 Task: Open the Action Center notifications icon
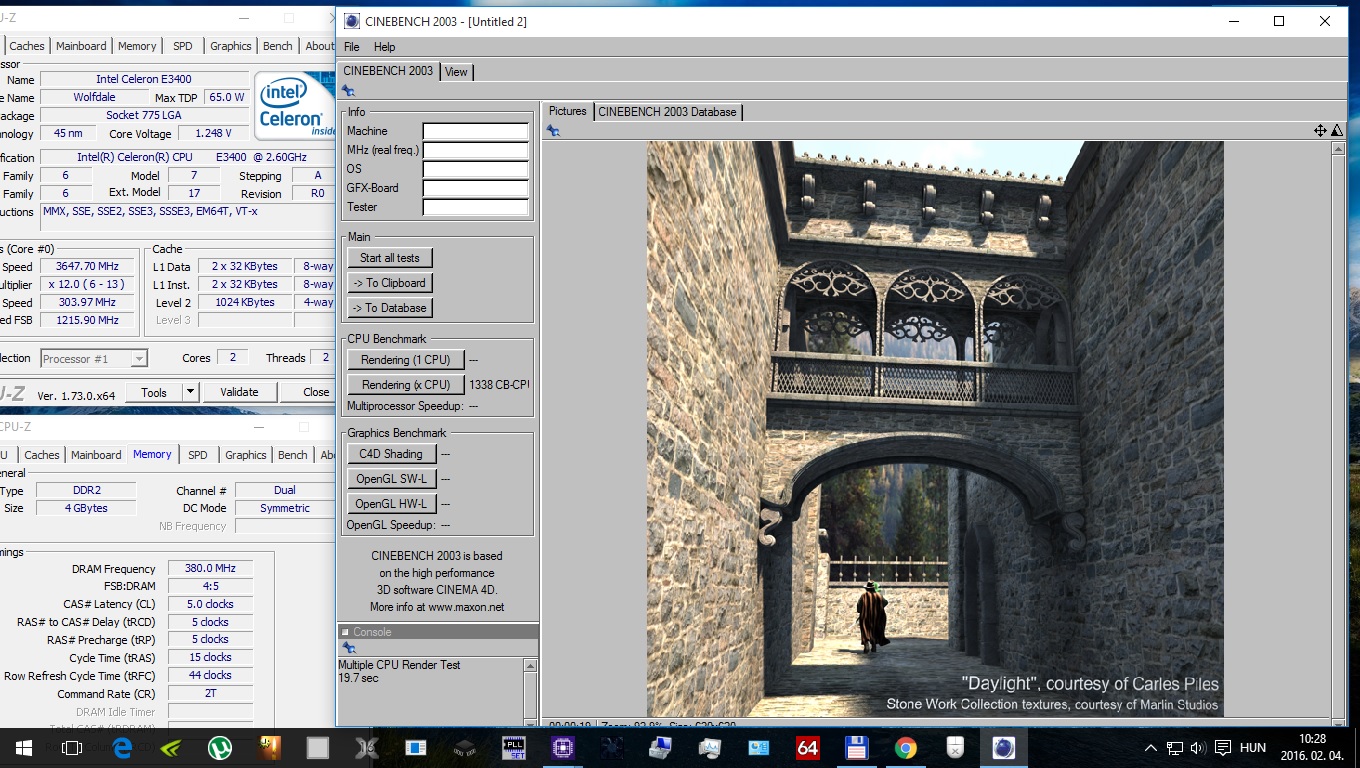coord(1222,748)
